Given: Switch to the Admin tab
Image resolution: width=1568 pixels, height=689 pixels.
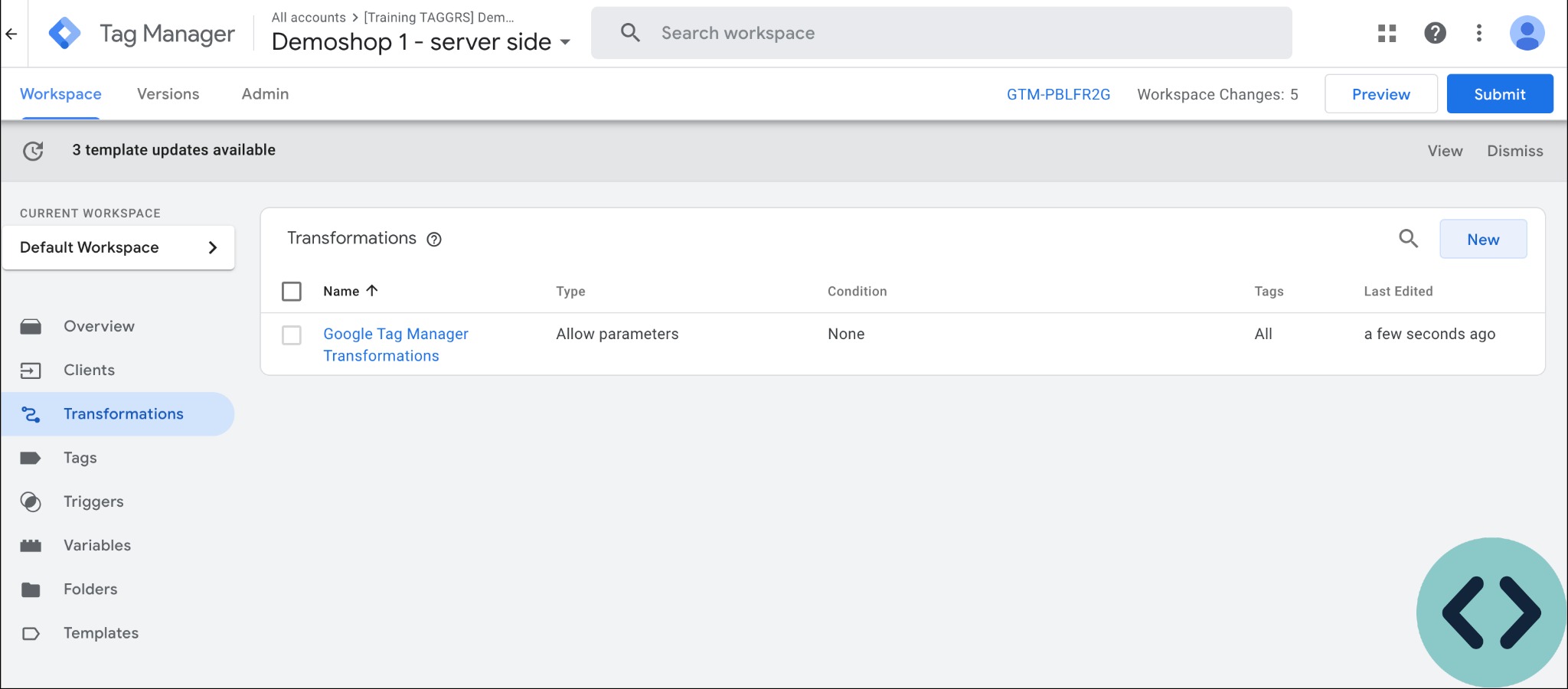Looking at the screenshot, I should [265, 94].
